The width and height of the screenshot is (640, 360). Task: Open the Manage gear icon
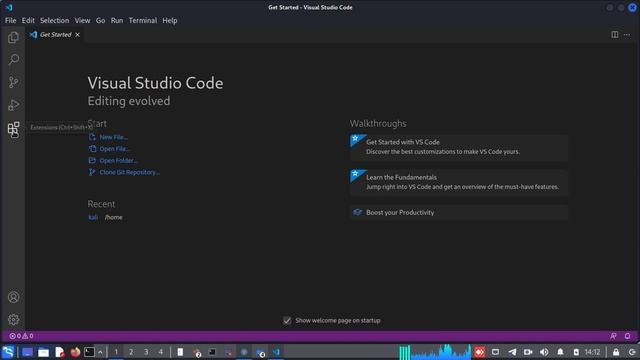[x=13, y=319]
